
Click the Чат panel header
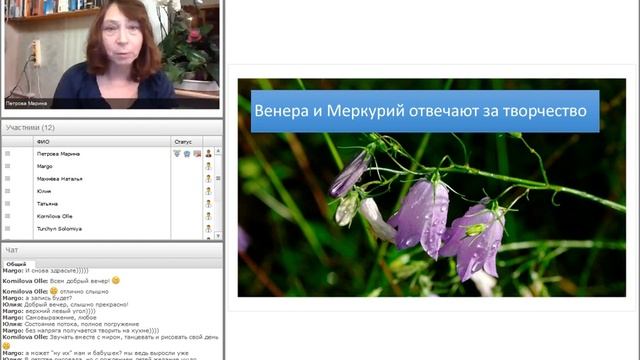112,250
